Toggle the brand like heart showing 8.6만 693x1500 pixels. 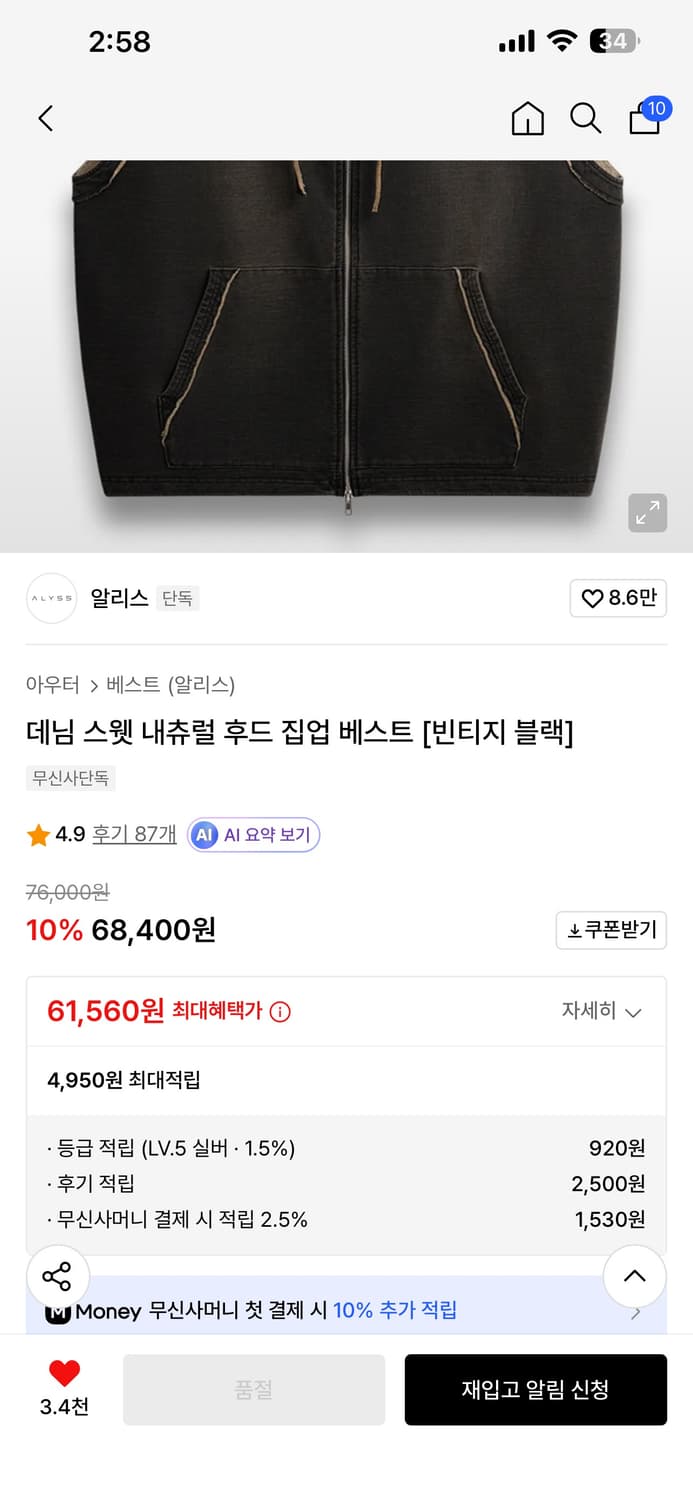pos(617,598)
